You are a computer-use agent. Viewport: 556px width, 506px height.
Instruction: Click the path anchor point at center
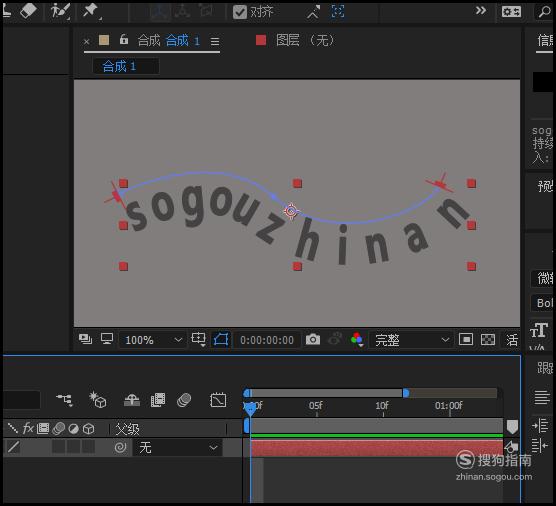click(291, 211)
